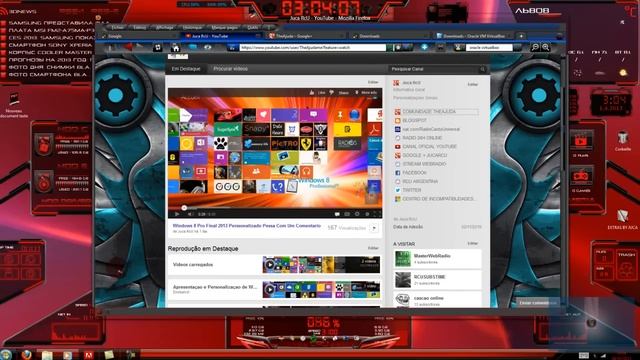
Task: Click the video progress bar scrubber
Action: coord(184,208)
